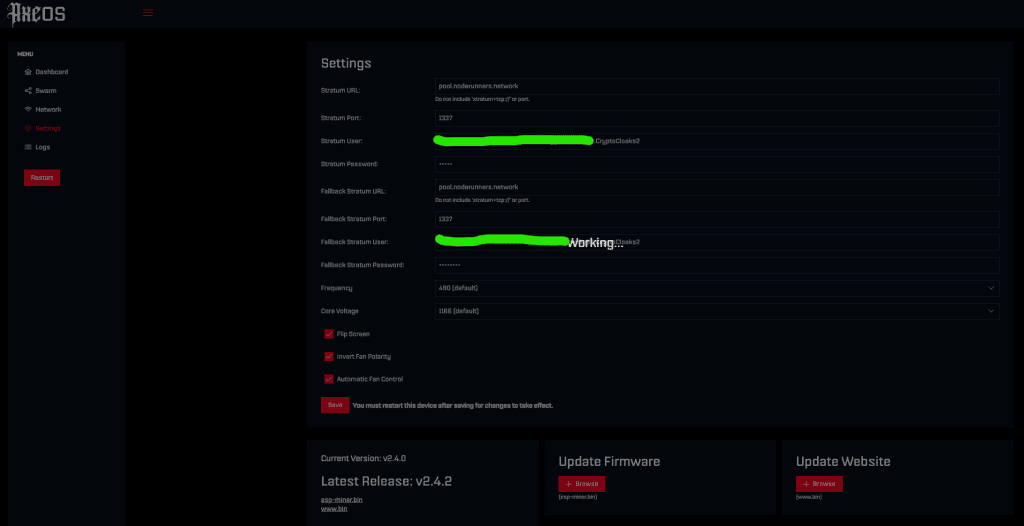1024x526 pixels.
Task: Browse for file under Update Website
Action: click(820, 484)
